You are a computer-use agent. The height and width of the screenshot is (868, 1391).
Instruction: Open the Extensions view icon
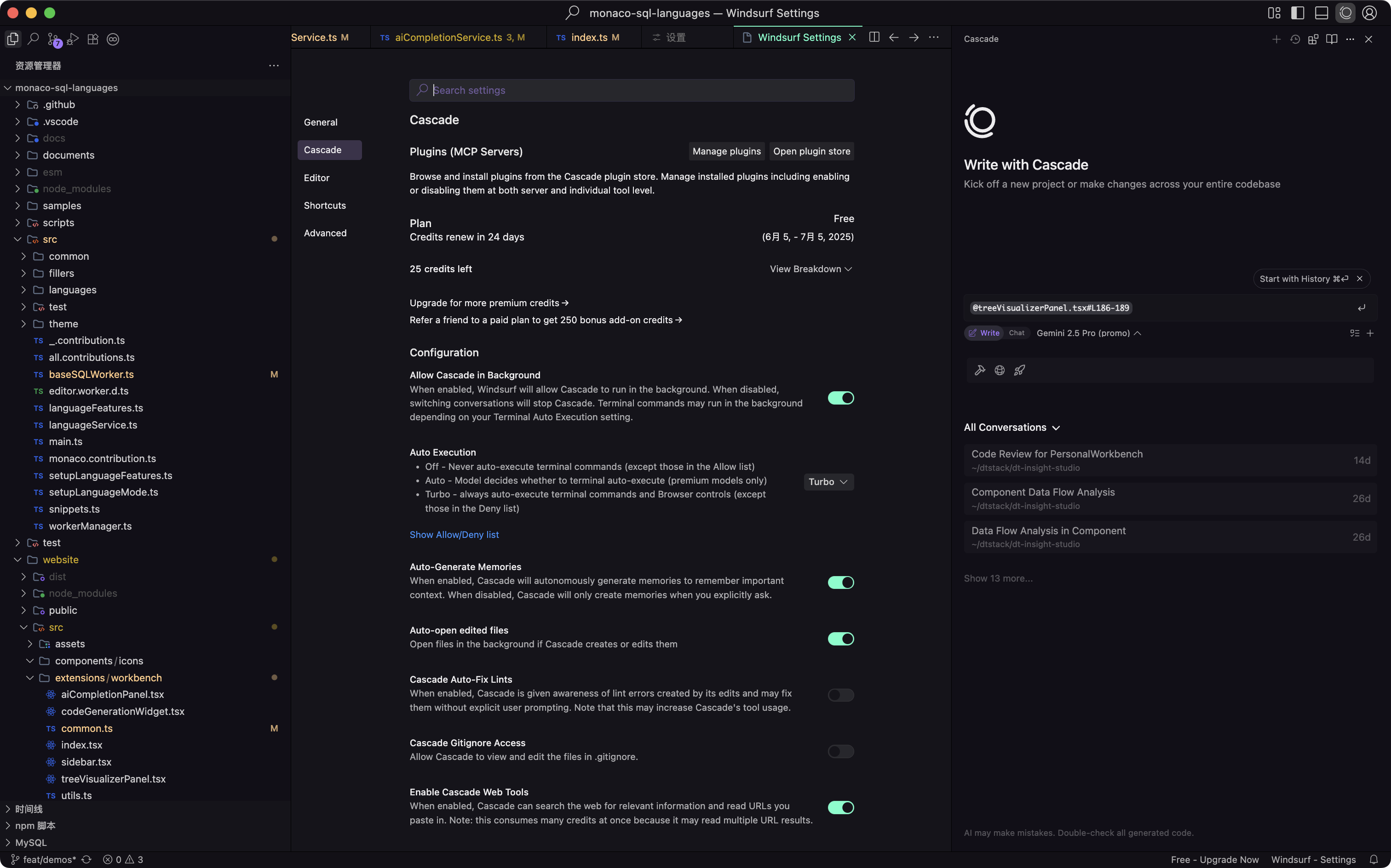93,39
